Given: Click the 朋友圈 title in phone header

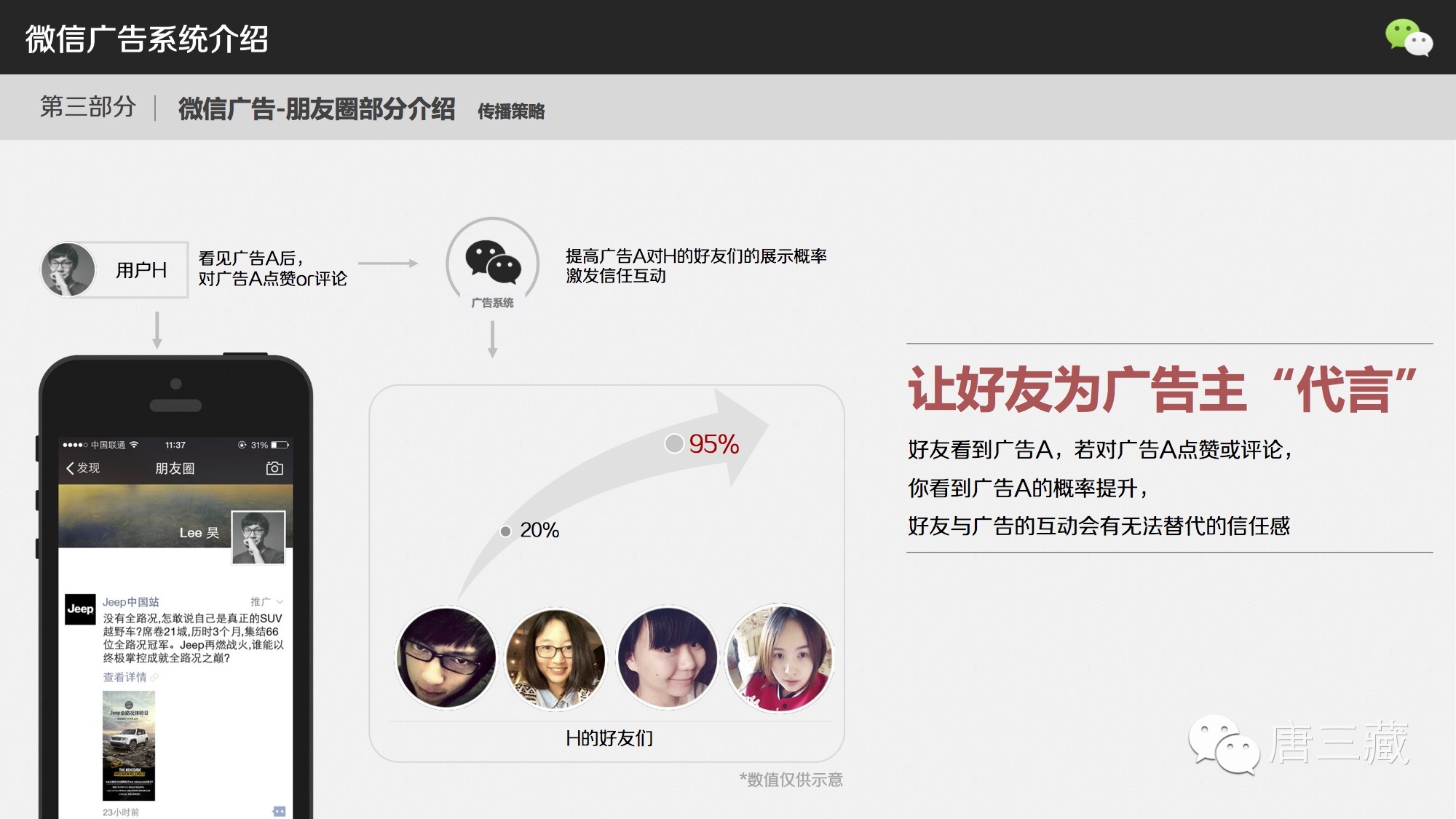Looking at the screenshot, I should tap(175, 468).
